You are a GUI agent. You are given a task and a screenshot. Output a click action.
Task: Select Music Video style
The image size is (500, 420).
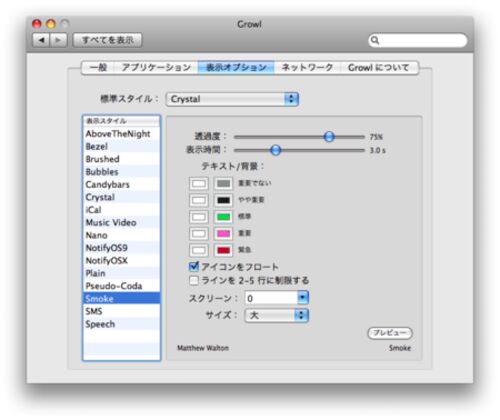click(x=122, y=222)
